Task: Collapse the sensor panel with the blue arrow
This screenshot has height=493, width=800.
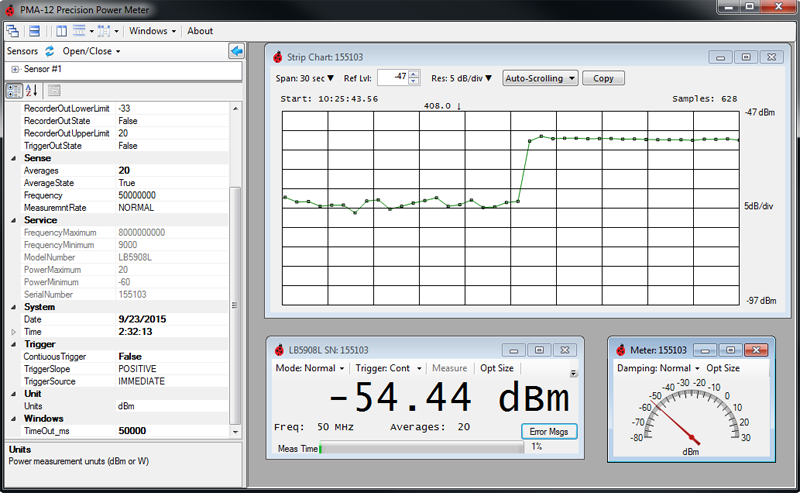Action: pos(236,51)
